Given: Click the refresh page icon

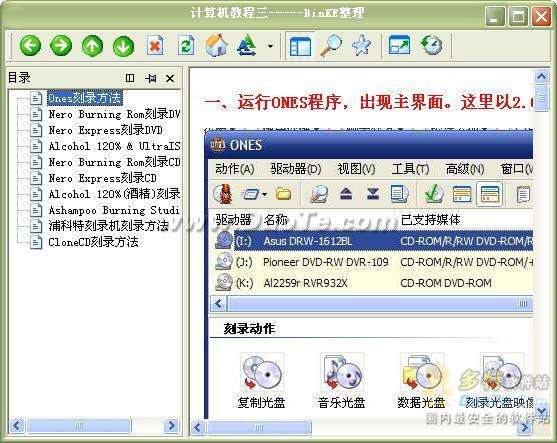Looking at the screenshot, I should (186, 45).
